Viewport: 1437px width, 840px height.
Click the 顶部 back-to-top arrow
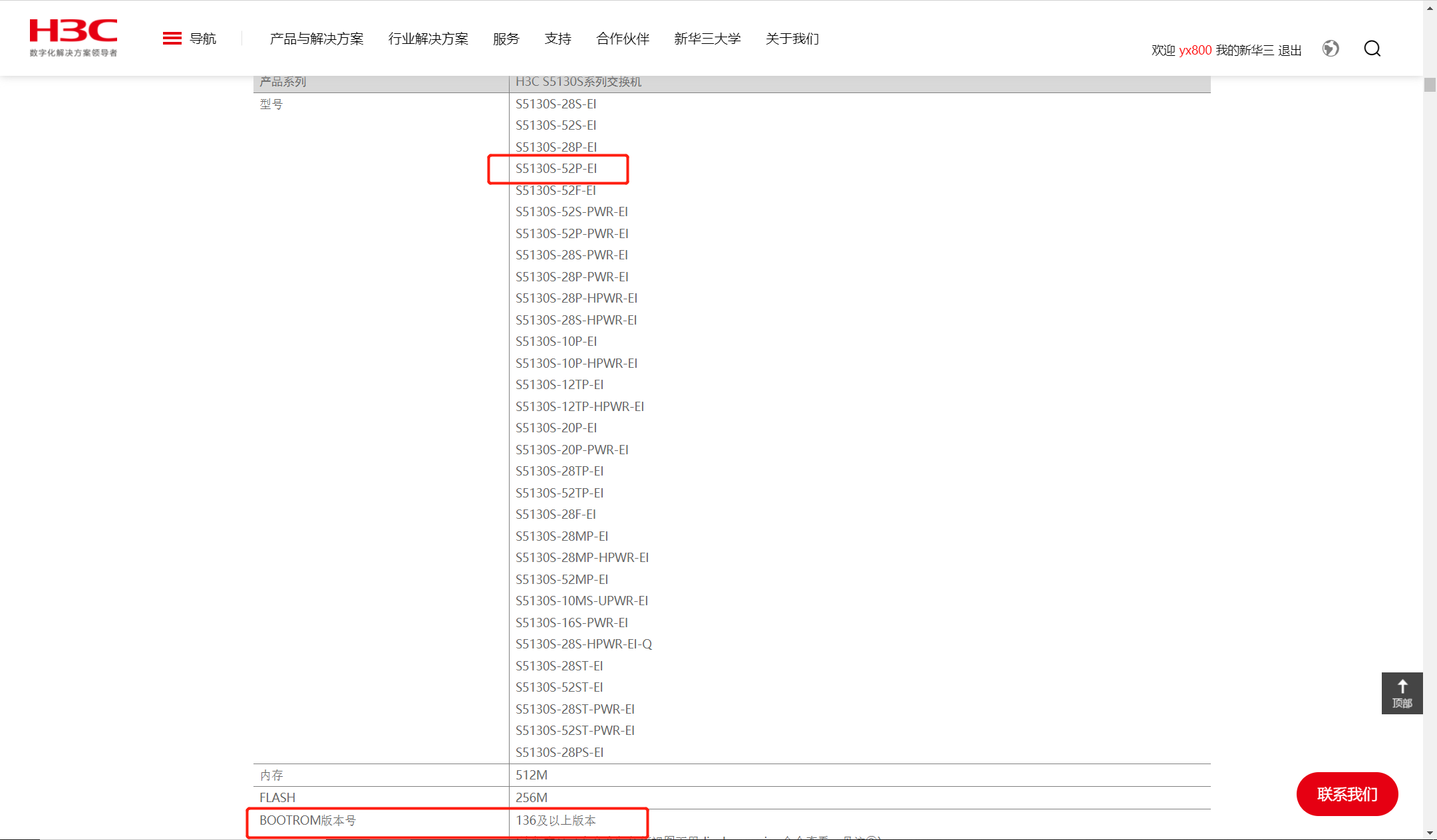[x=1402, y=693]
